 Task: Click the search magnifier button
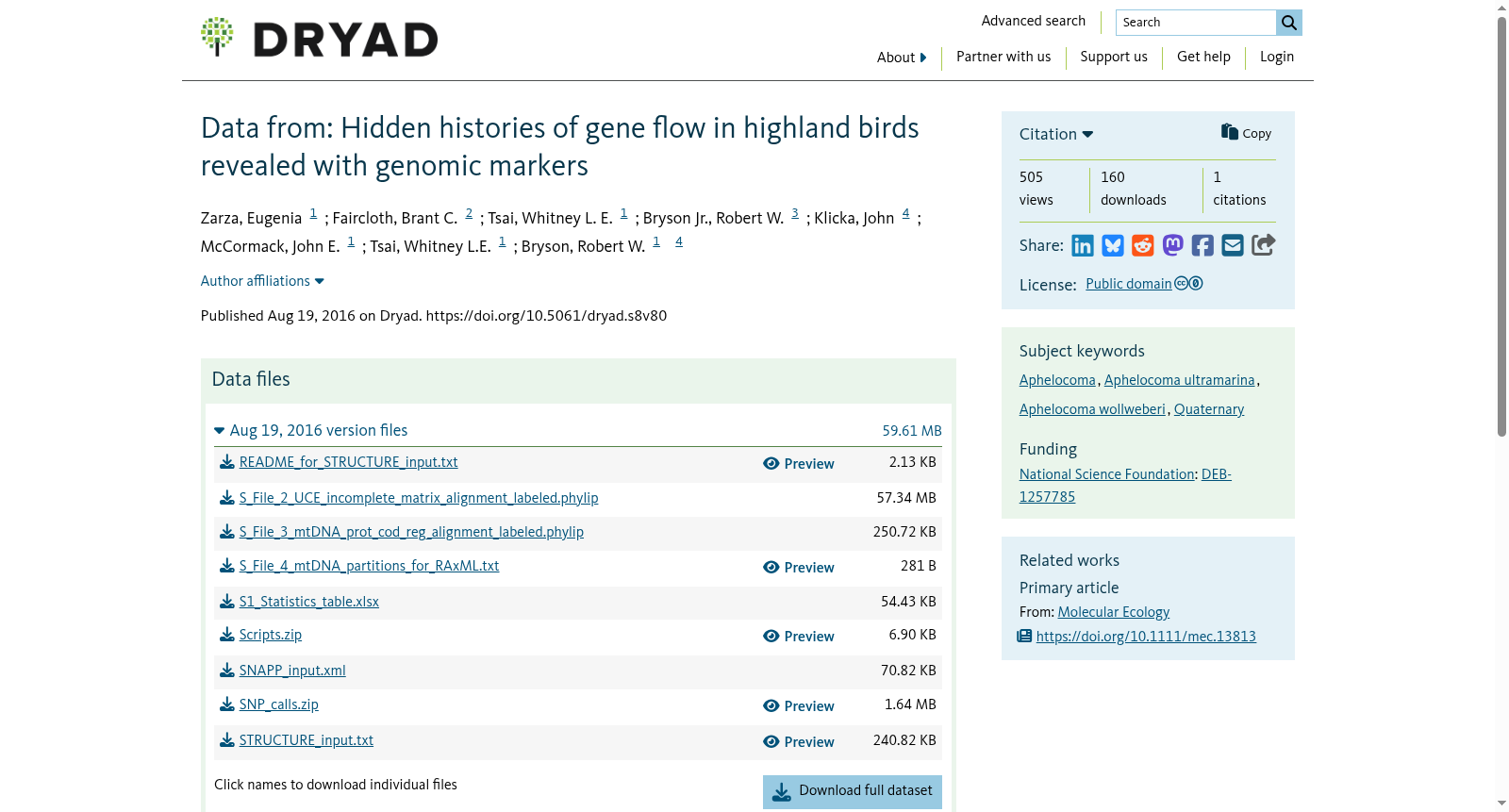[x=1289, y=23]
